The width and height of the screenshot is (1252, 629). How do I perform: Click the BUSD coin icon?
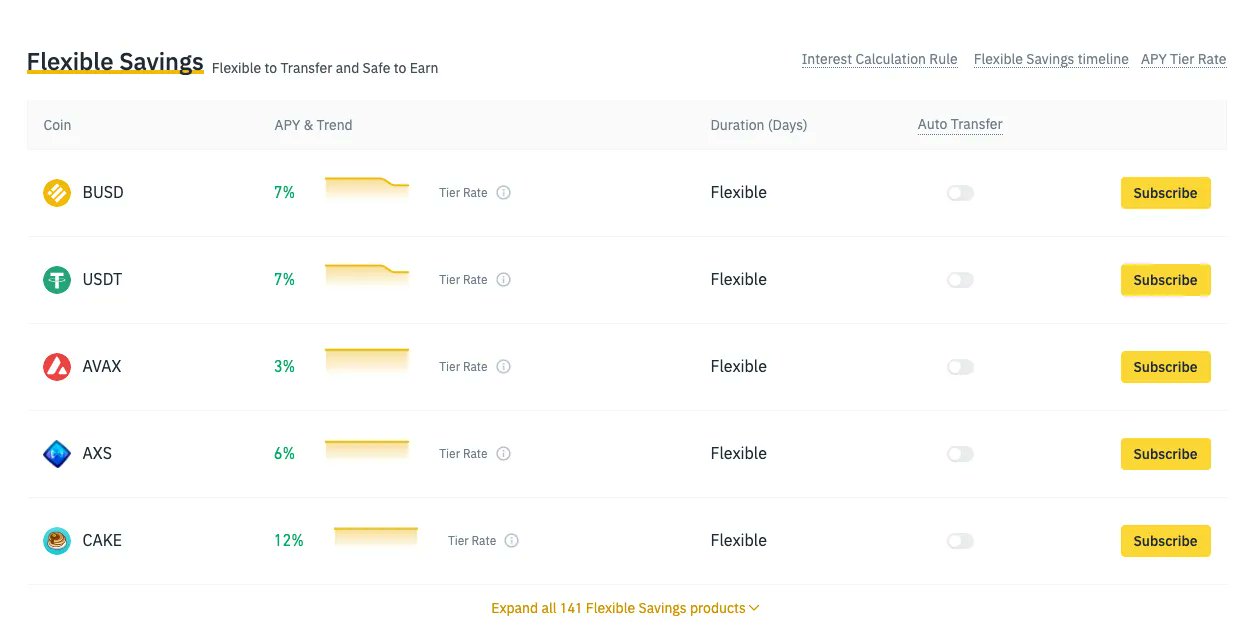click(x=57, y=192)
